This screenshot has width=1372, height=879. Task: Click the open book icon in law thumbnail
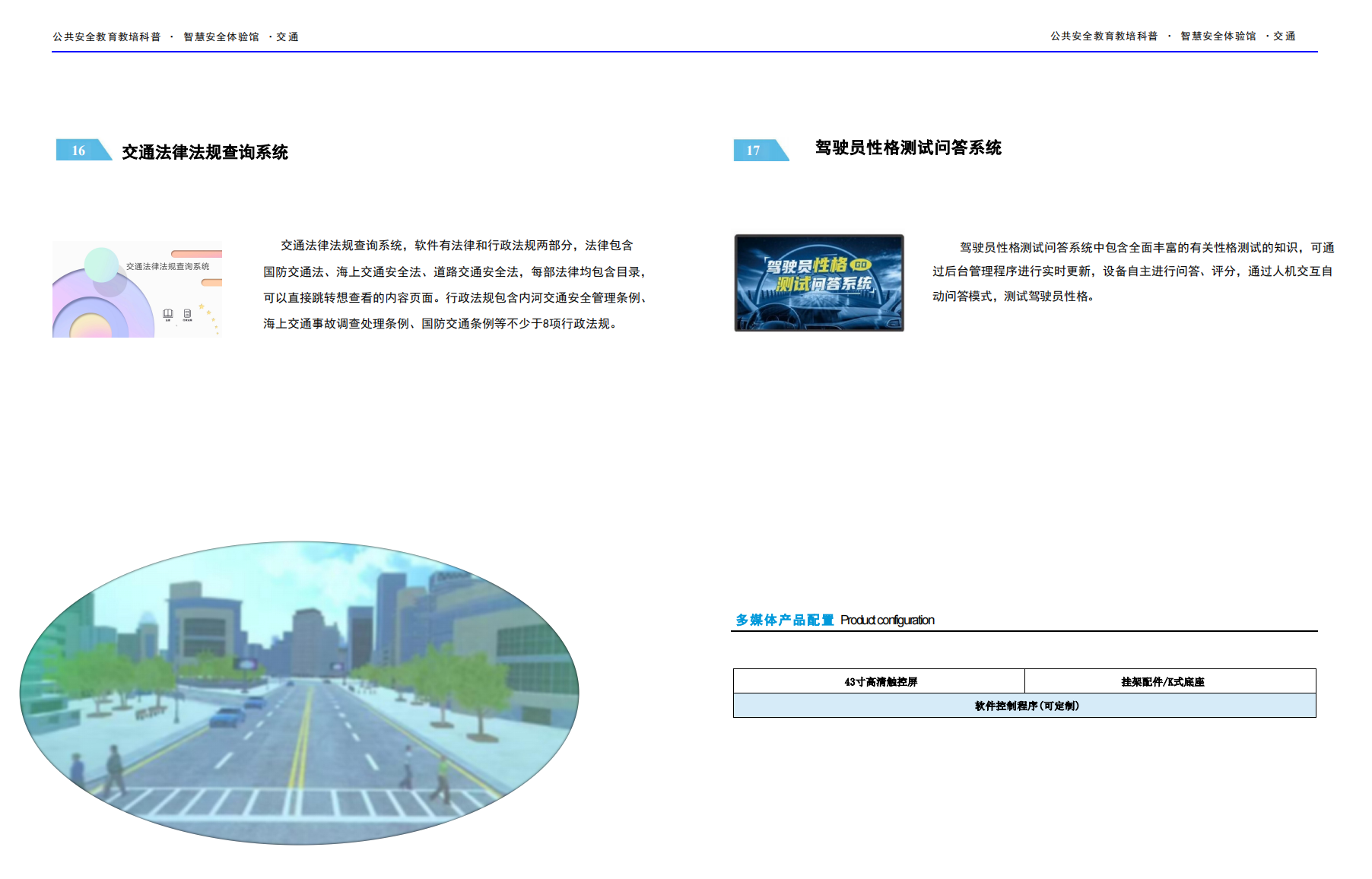(x=168, y=313)
